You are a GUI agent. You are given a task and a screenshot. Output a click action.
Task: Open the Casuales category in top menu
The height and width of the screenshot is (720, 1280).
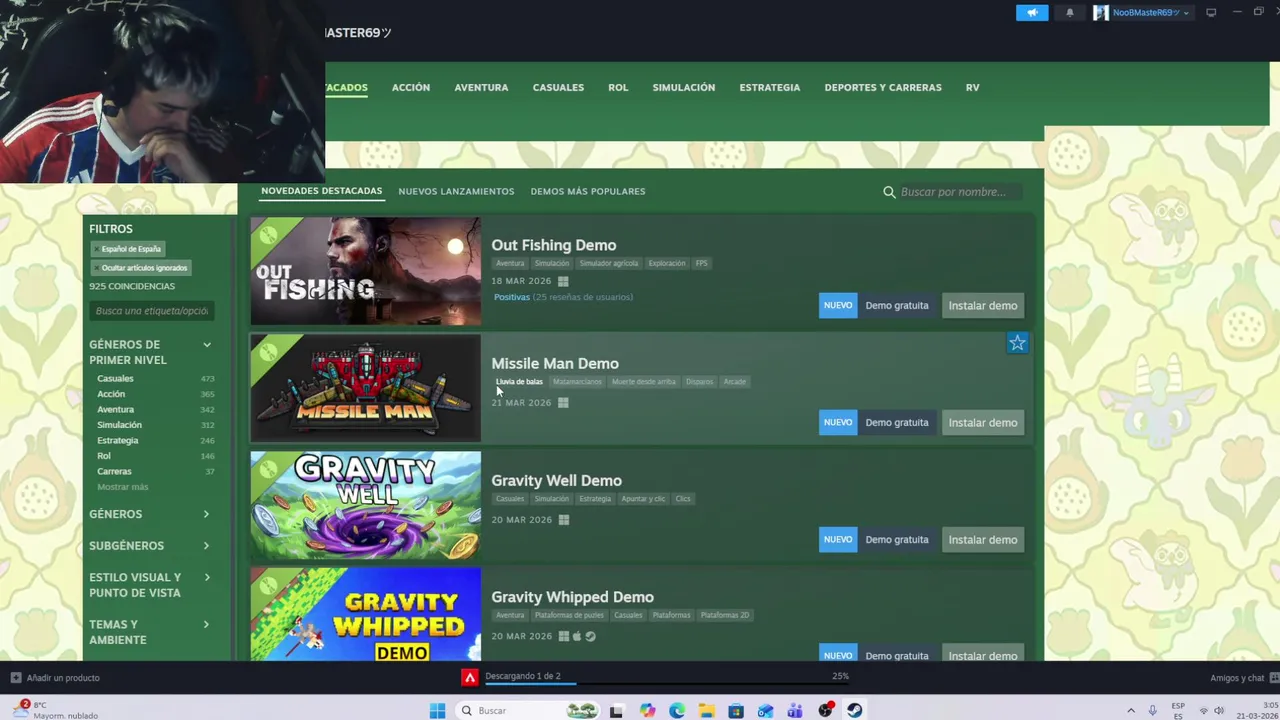pos(558,88)
